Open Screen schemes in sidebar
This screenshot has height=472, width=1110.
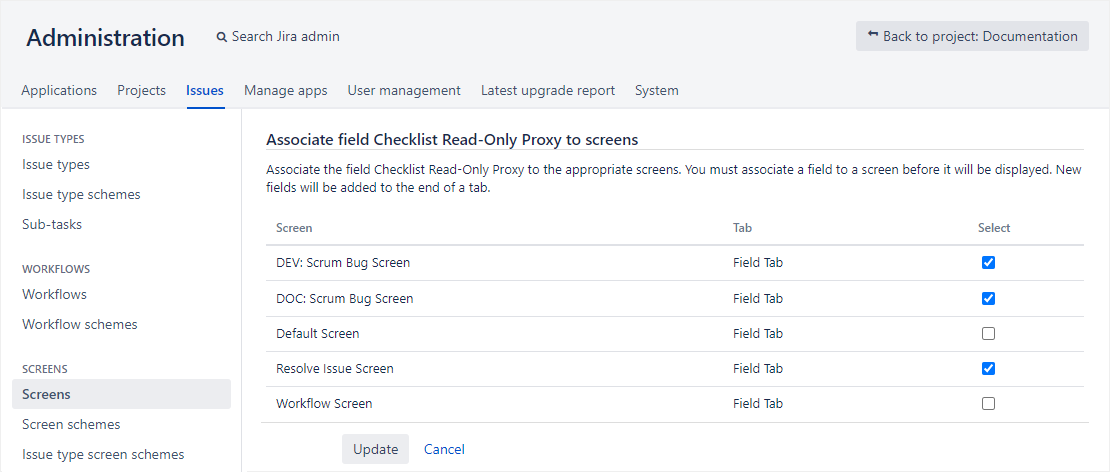(x=71, y=424)
